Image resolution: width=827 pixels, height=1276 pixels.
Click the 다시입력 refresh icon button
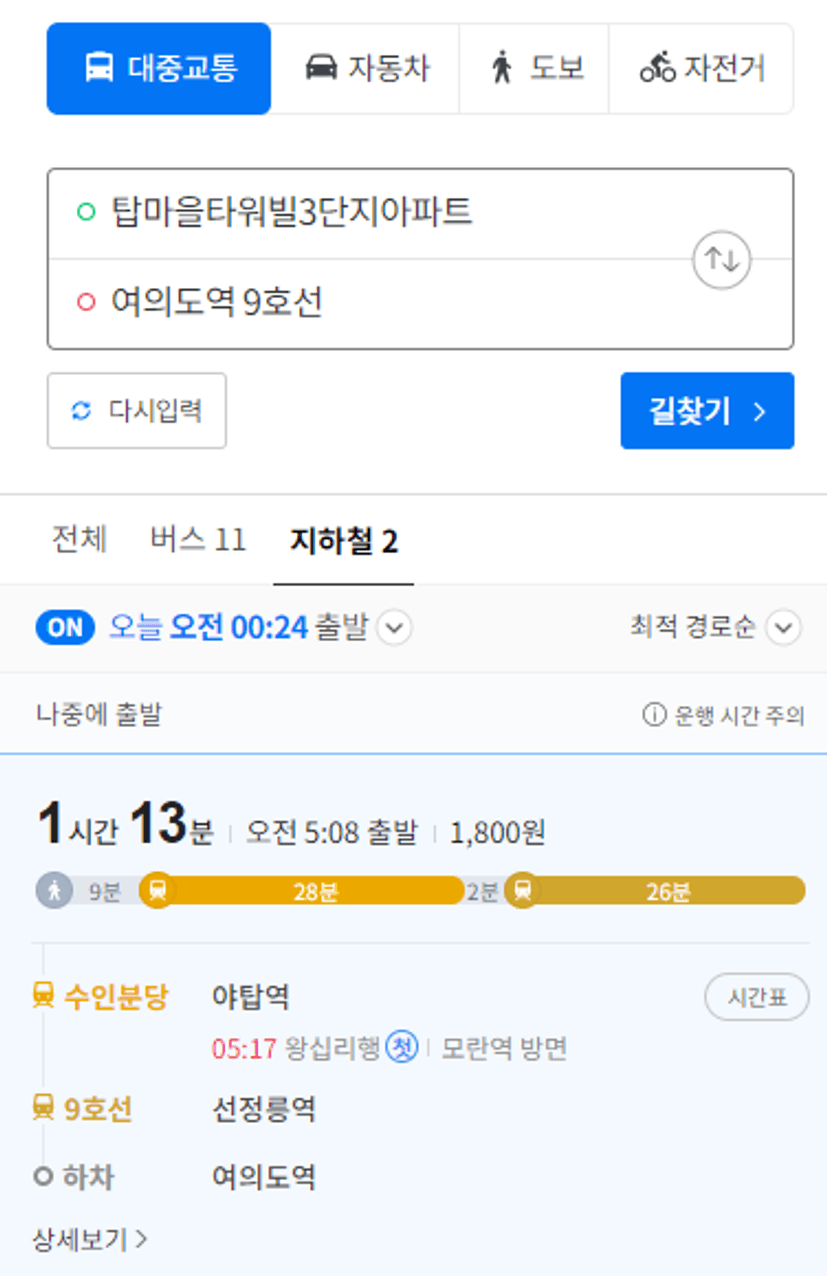pyautogui.click(x=137, y=411)
